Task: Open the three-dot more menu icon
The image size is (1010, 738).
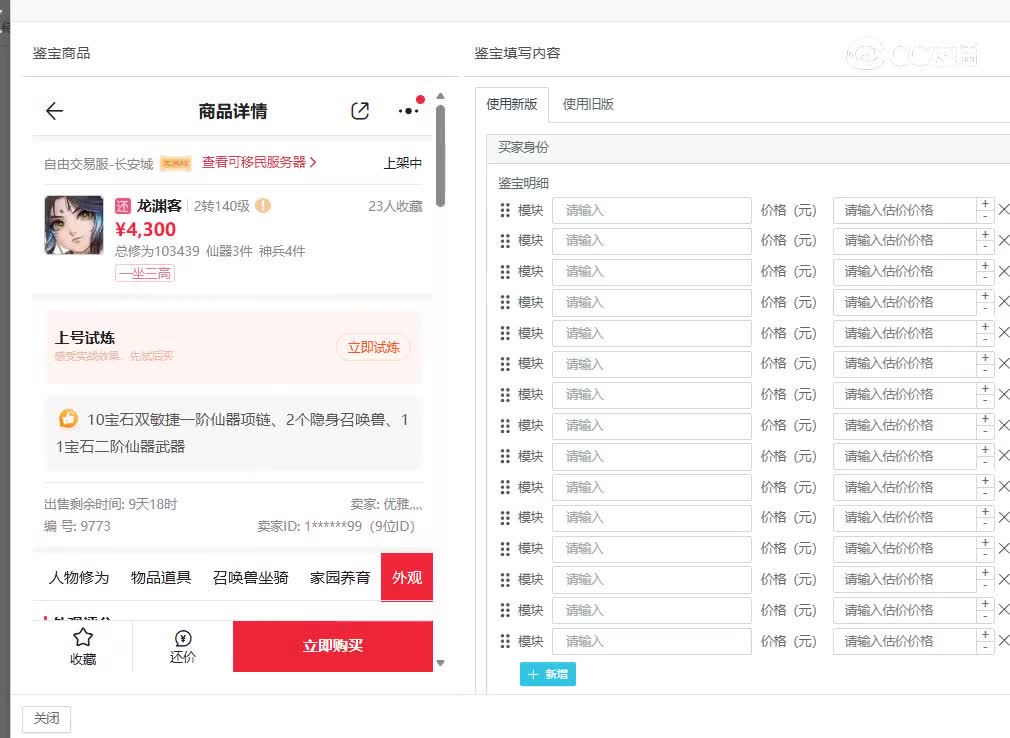Action: [408, 111]
